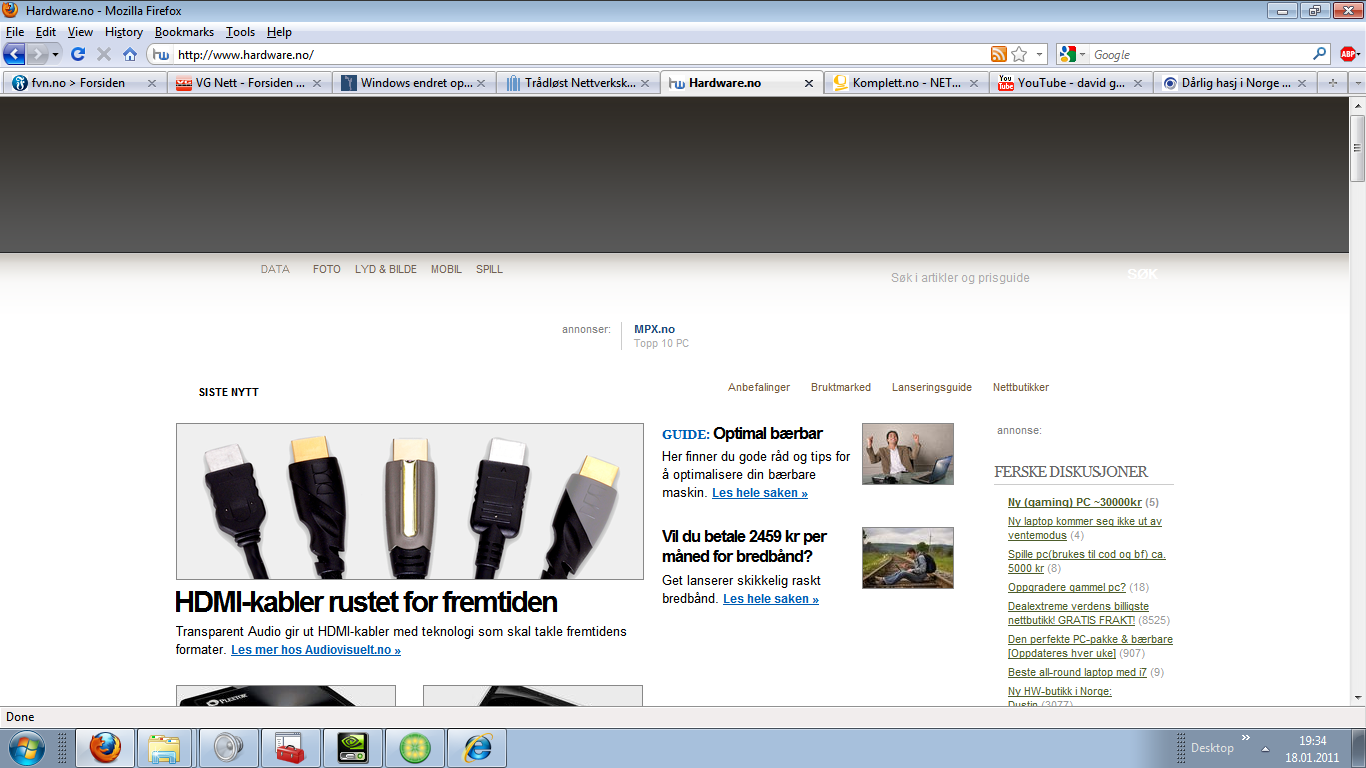Click the SØK search button
Screen dimensions: 1366x768
click(x=1142, y=274)
